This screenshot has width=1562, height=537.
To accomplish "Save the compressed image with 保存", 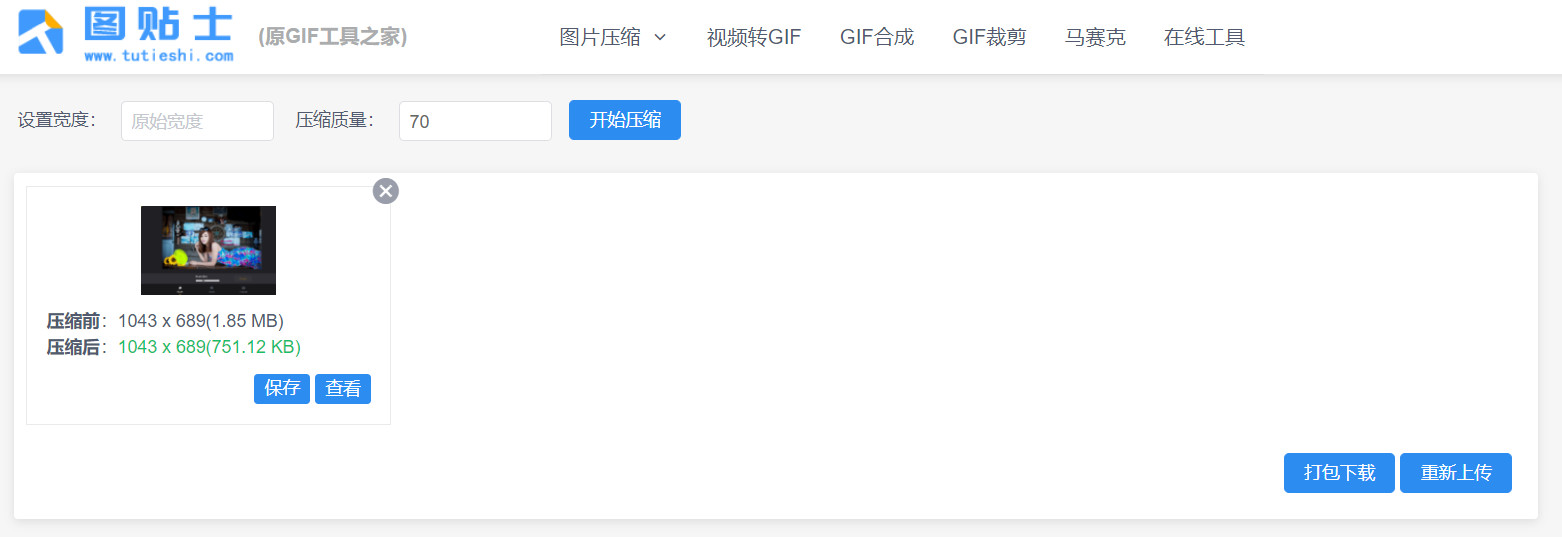I will coord(282,389).
